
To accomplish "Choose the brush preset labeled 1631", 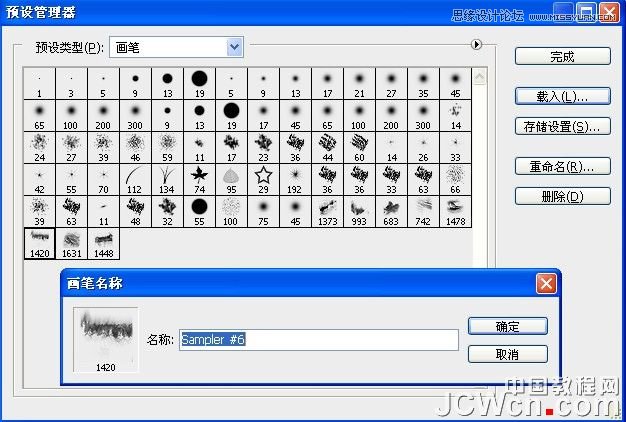I will pos(71,242).
